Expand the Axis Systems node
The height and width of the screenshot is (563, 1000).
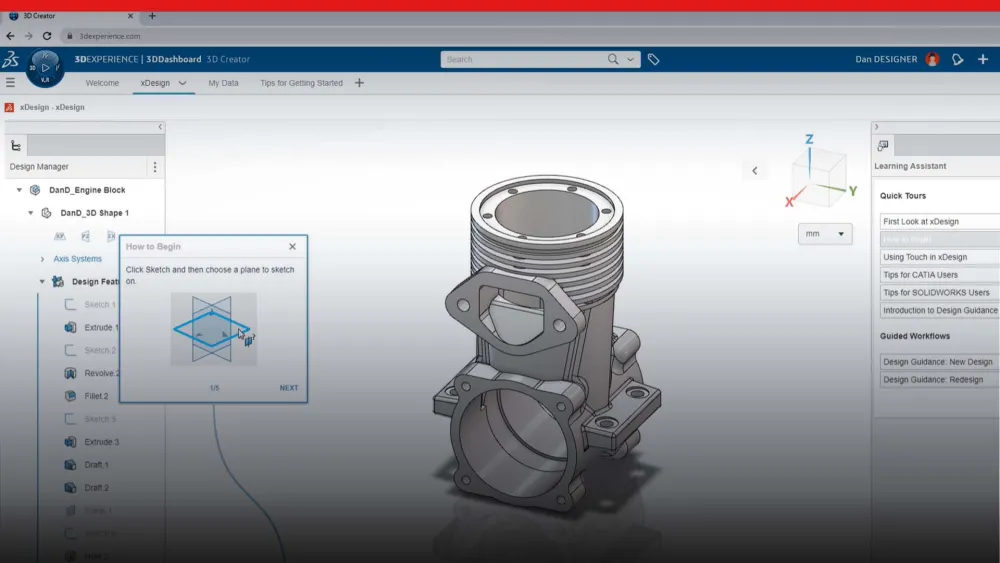click(42, 259)
